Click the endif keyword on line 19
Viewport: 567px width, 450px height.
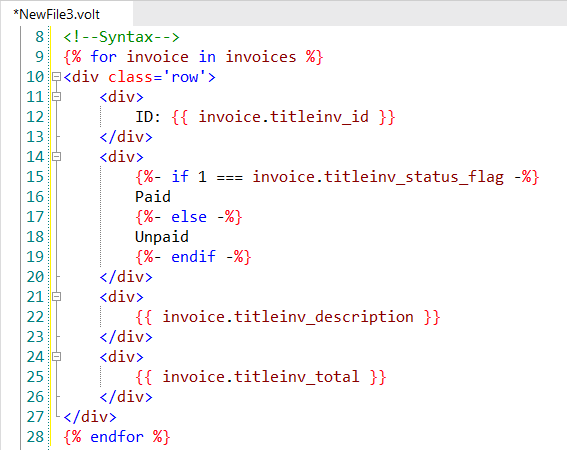click(x=193, y=257)
